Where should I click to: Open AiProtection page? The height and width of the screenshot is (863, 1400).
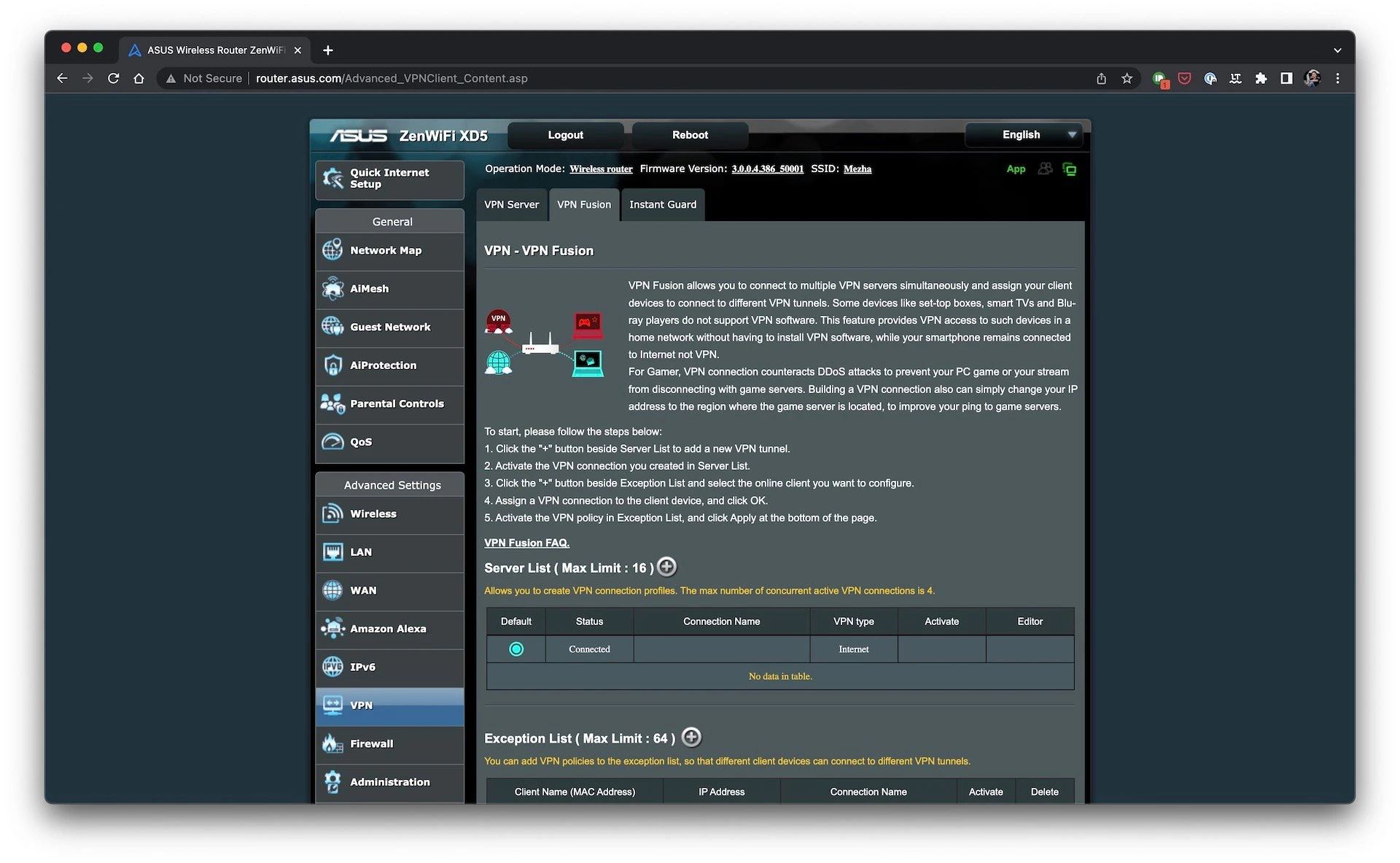coord(389,365)
